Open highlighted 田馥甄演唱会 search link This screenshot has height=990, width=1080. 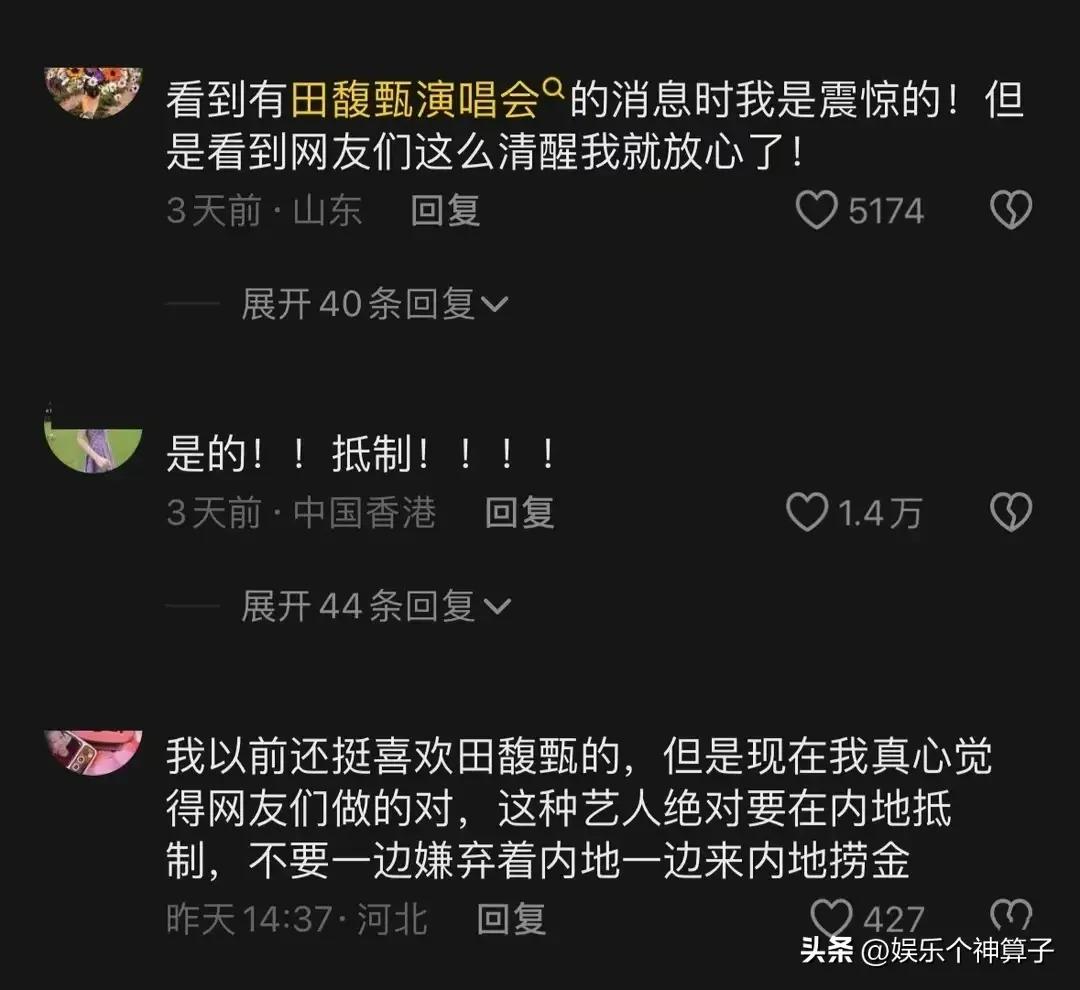tap(414, 100)
